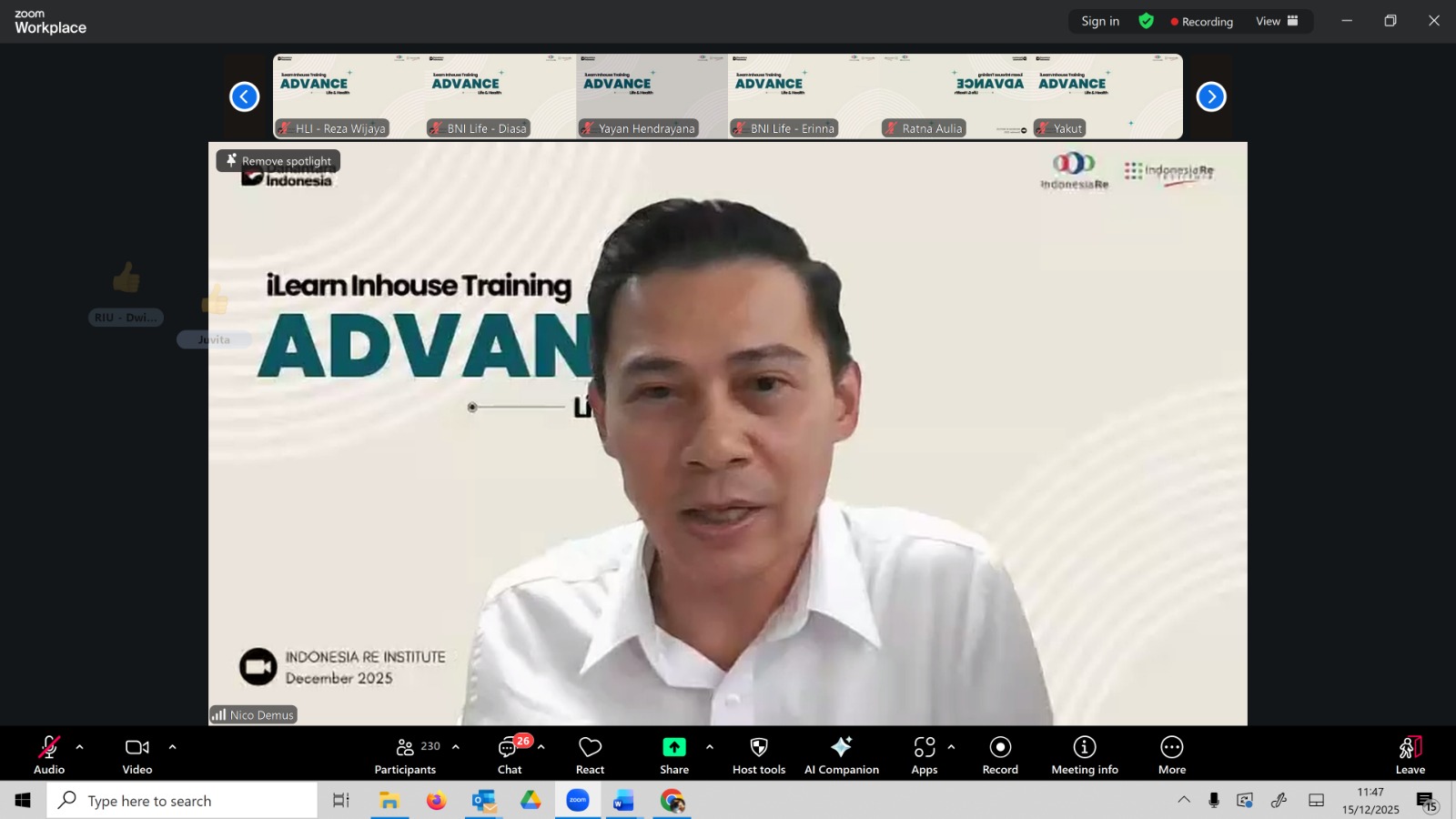This screenshot has width=1456, height=819.
Task: Open Meeting info
Action: tap(1084, 755)
